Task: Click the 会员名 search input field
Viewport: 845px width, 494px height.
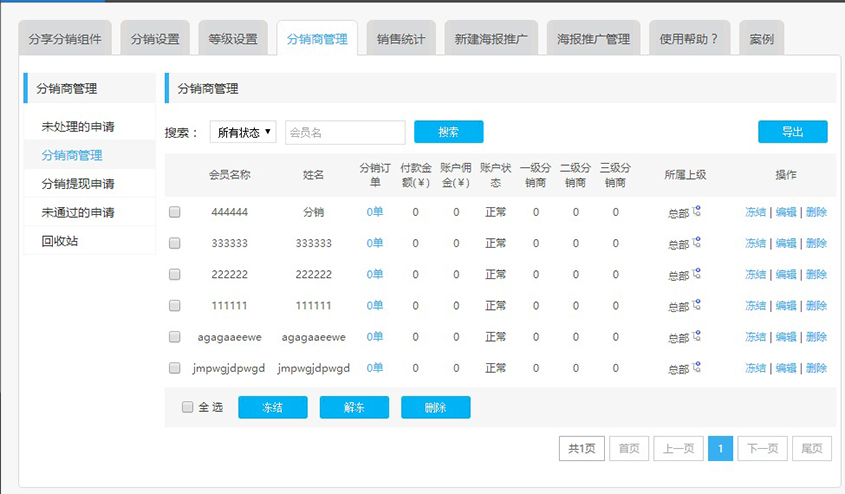Action: [x=345, y=132]
